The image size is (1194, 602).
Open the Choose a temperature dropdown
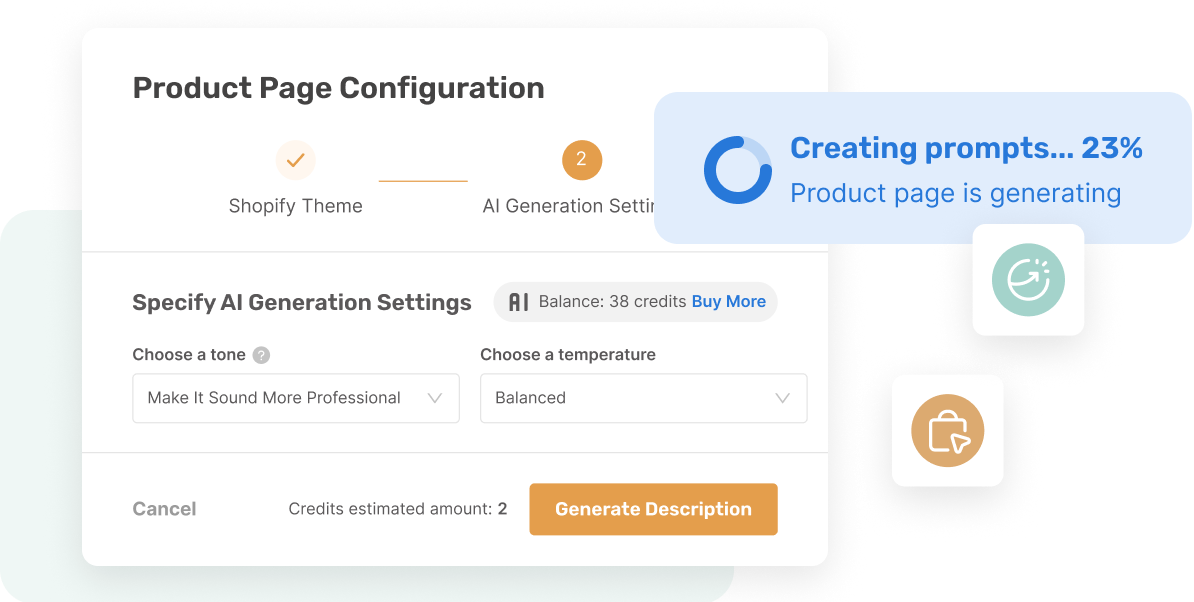click(x=643, y=398)
